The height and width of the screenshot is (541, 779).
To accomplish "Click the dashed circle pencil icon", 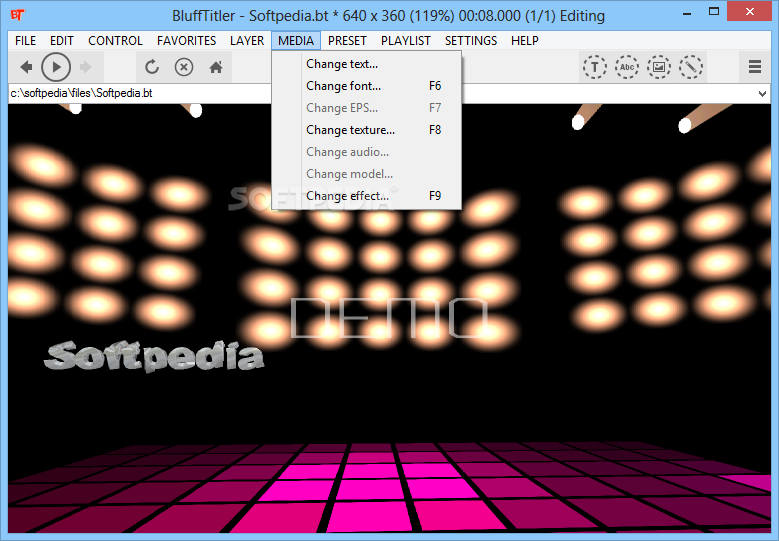I will click(691, 67).
